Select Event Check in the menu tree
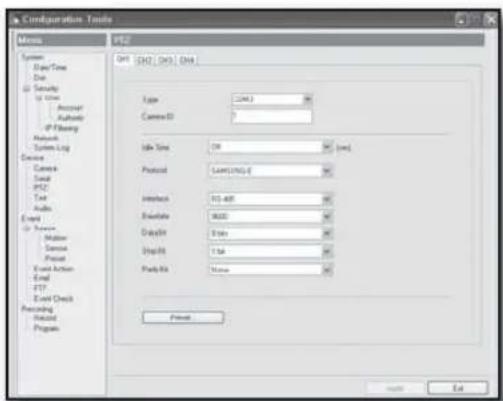503x401 pixels. (x=53, y=299)
